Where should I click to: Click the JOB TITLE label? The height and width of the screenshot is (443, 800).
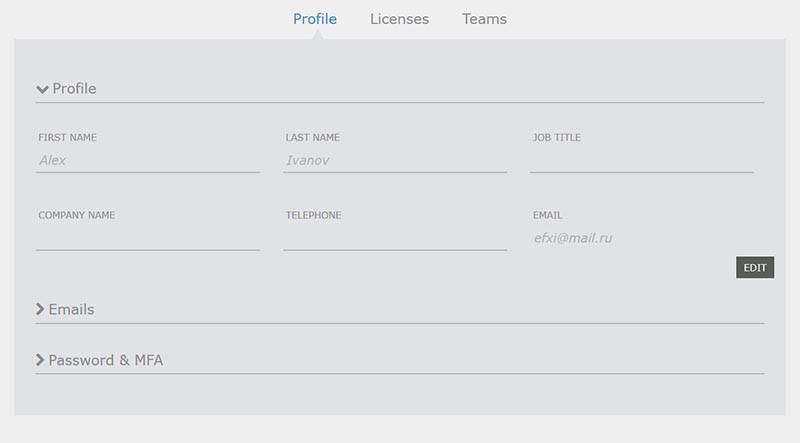click(557, 137)
